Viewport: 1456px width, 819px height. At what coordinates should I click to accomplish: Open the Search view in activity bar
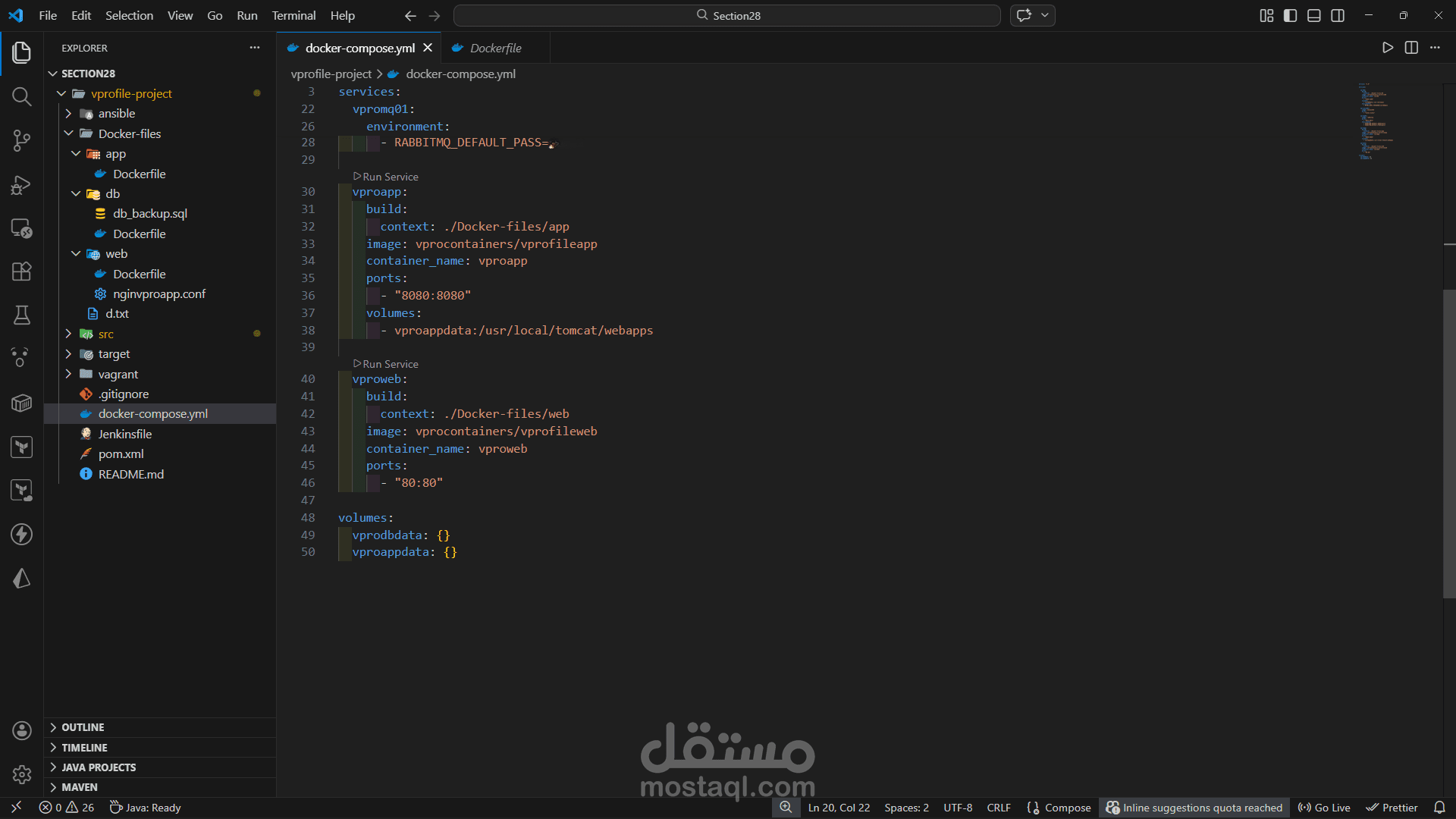[21, 96]
